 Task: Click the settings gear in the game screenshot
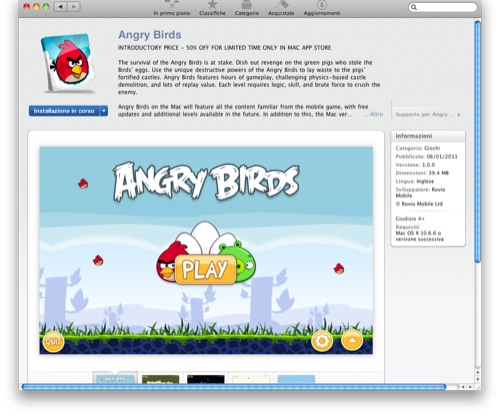(x=322, y=341)
